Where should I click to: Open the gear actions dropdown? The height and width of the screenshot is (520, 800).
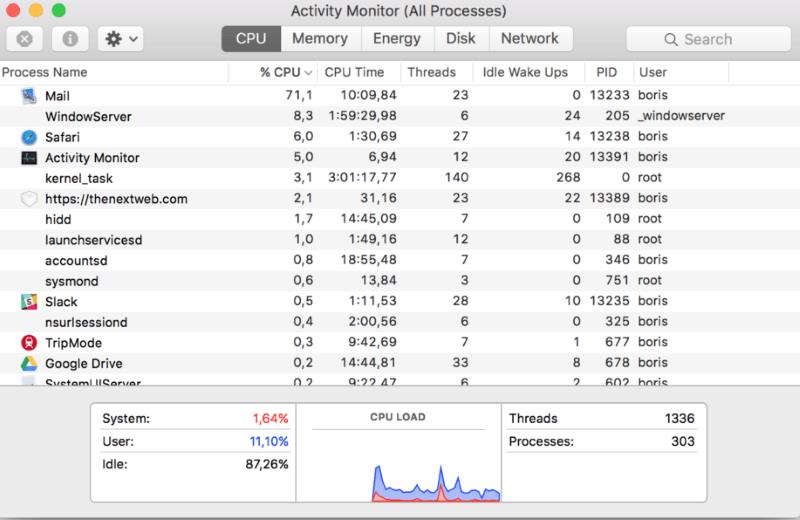coord(120,39)
